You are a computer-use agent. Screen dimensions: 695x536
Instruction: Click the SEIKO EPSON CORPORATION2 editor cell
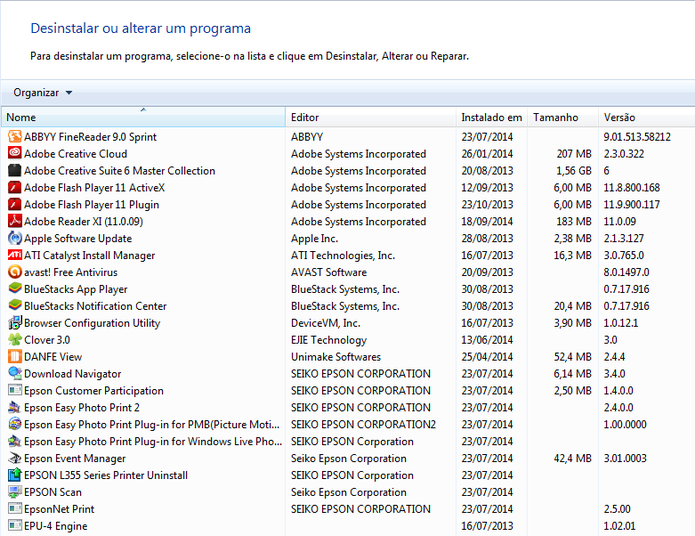point(363,424)
